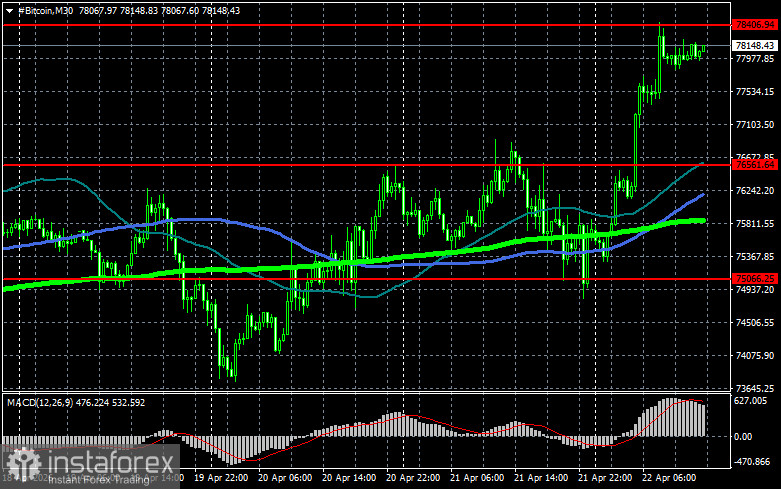The image size is (781, 489).
Task: Click the low value 78067.60 in the header
Action: pyautogui.click(x=179, y=10)
